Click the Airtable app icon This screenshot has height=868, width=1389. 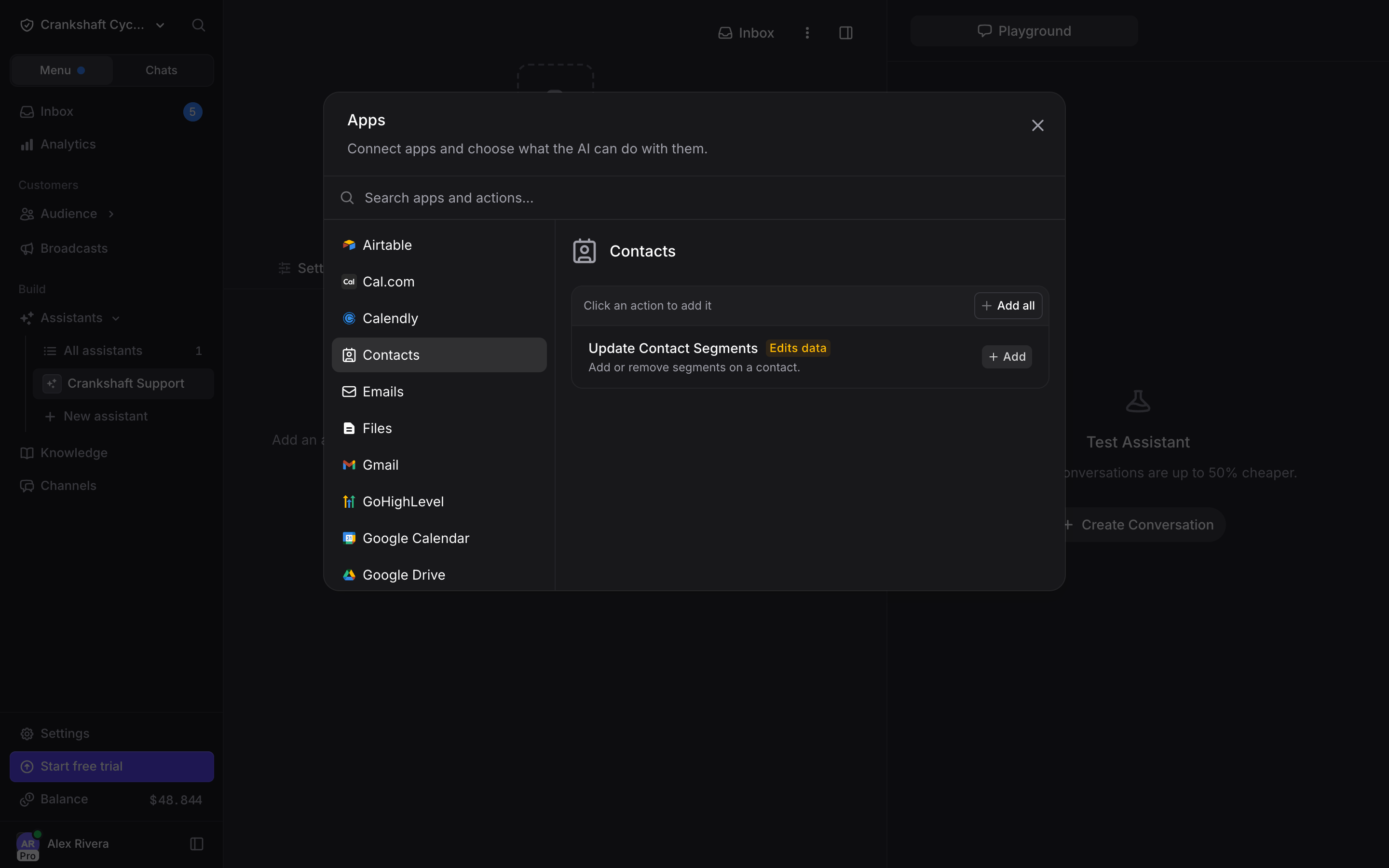click(x=349, y=245)
